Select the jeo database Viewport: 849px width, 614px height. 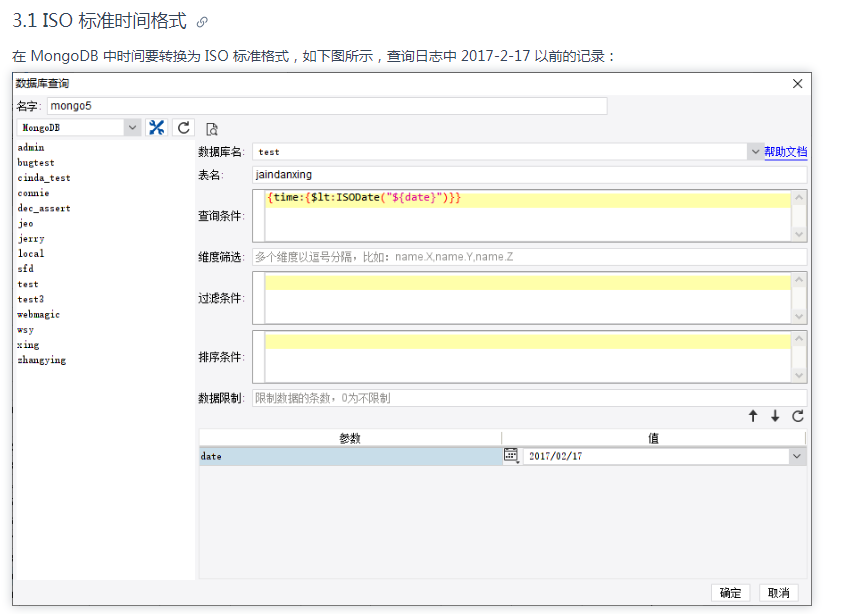click(x=25, y=223)
